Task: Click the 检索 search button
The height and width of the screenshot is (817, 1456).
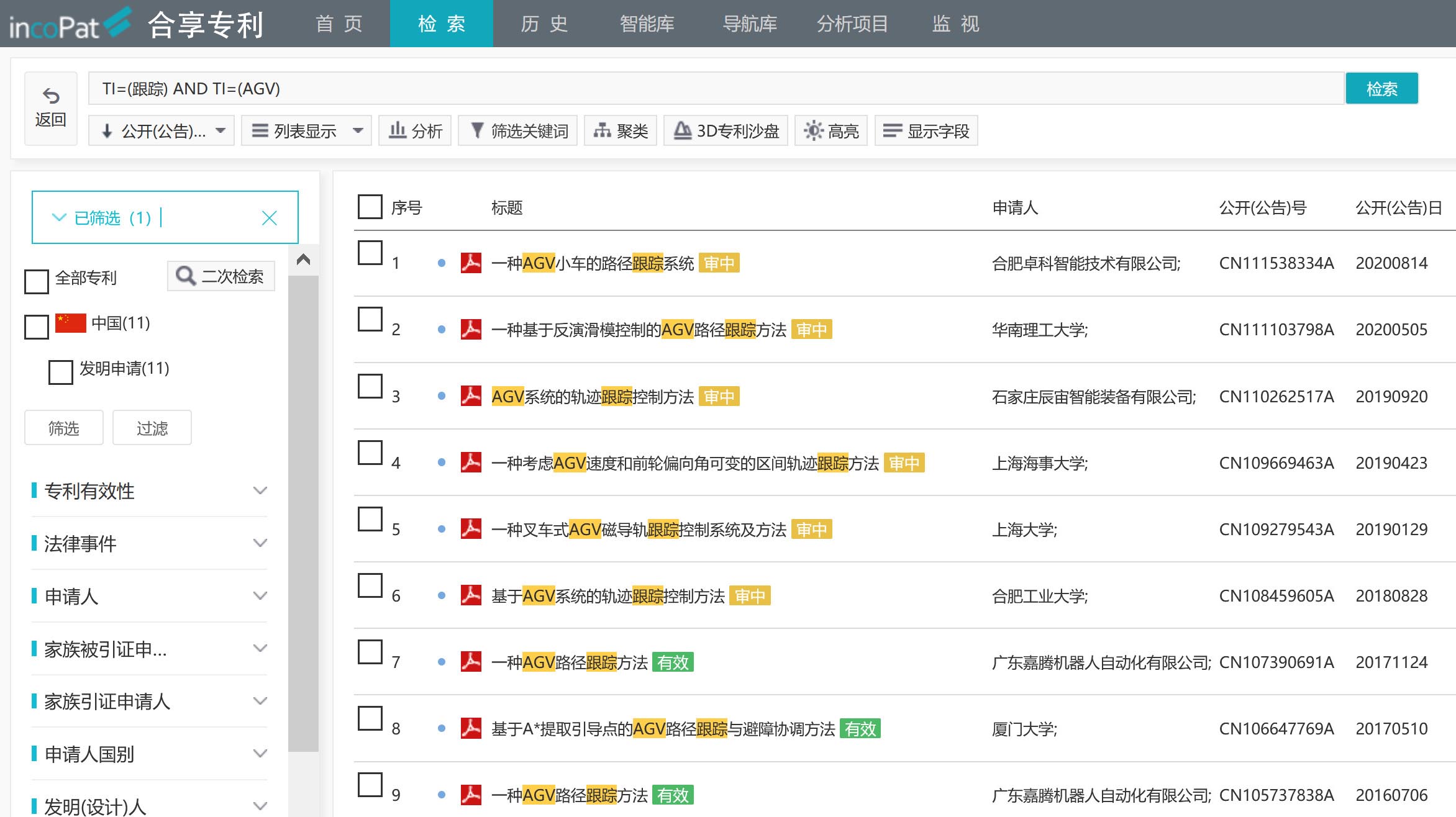Action: (x=1381, y=89)
